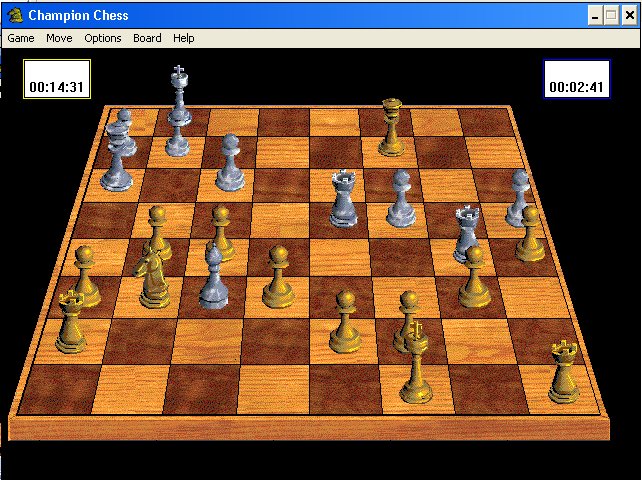Select the gold pawn behind the silver bishop

coord(222,229)
